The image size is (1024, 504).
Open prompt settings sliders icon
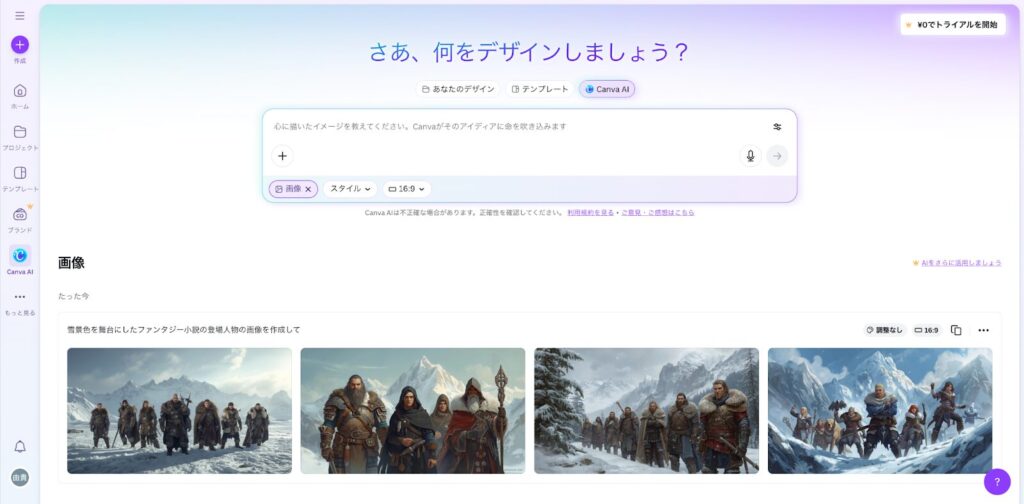(x=777, y=127)
